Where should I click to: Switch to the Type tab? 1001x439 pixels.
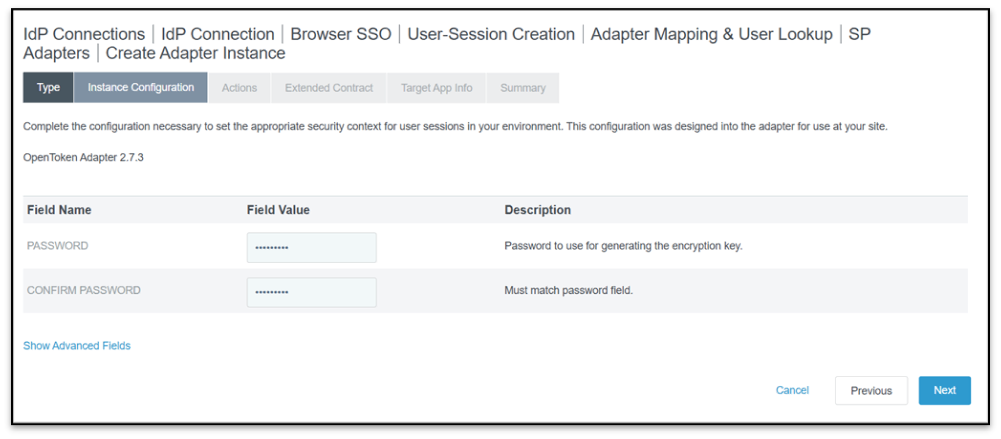[x=48, y=88]
